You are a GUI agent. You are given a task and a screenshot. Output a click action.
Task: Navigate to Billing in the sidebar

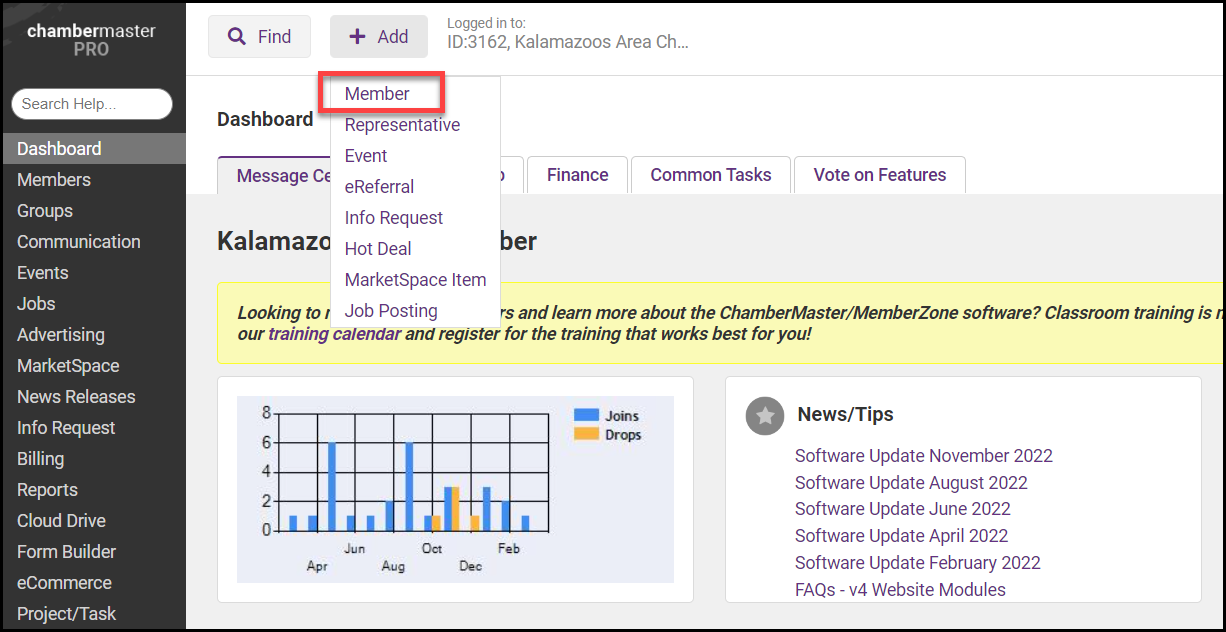tap(40, 459)
